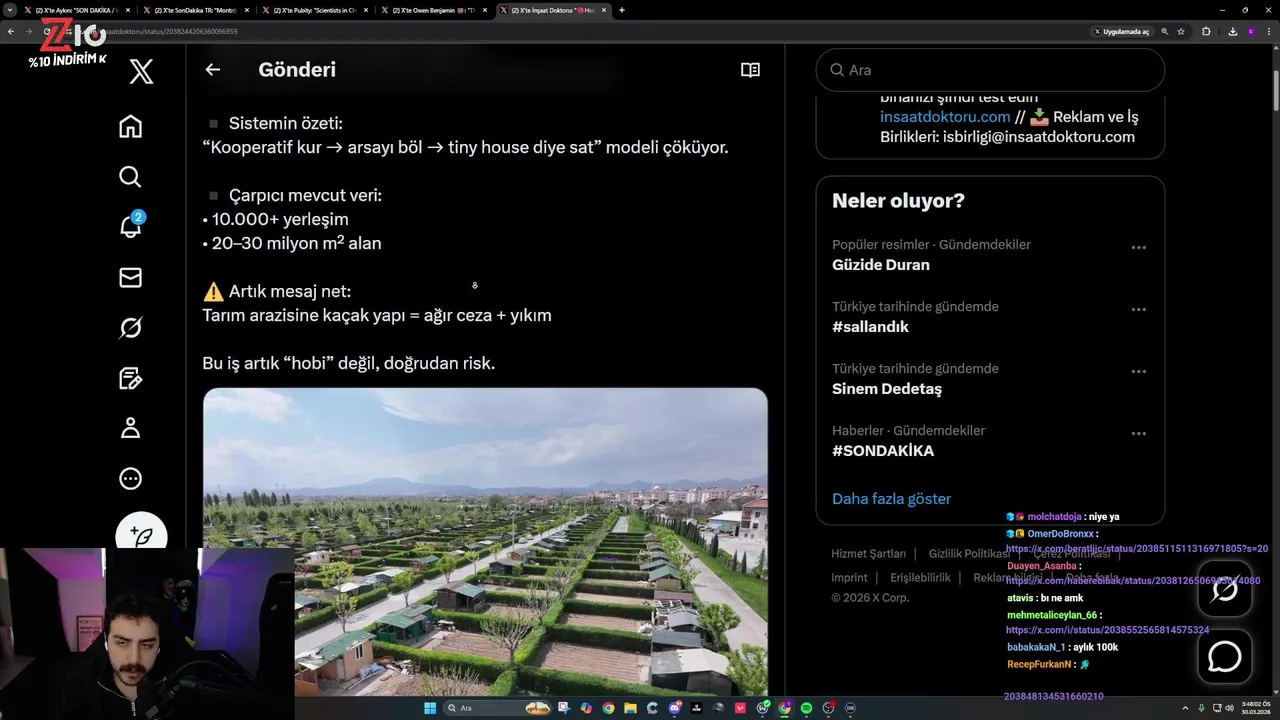1280x720 pixels.
Task: Open the Chrome three-dot menu
Action: (x=1269, y=32)
